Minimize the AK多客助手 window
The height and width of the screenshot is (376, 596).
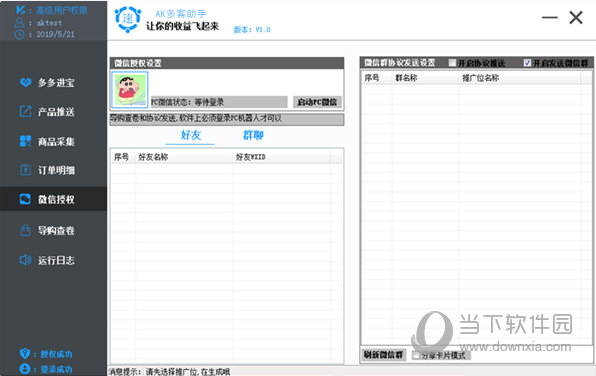(550, 17)
